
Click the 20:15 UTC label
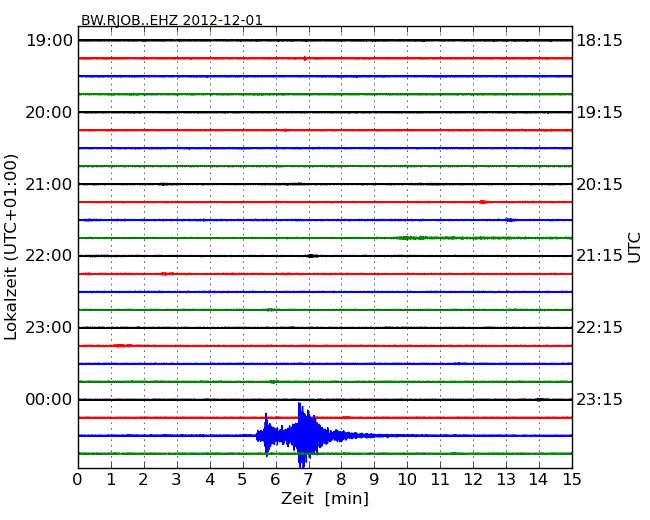599,184
